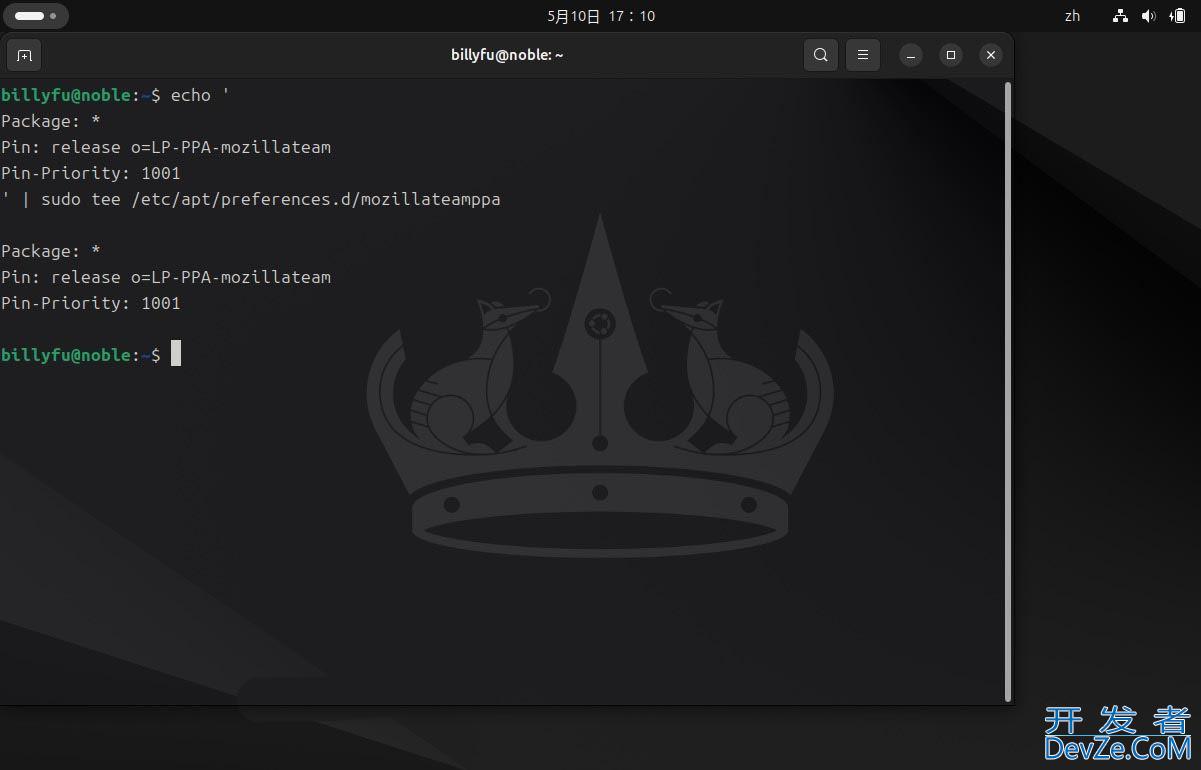Click the first prompt with 'echo' command
The width and height of the screenshot is (1201, 770).
click(x=116, y=95)
